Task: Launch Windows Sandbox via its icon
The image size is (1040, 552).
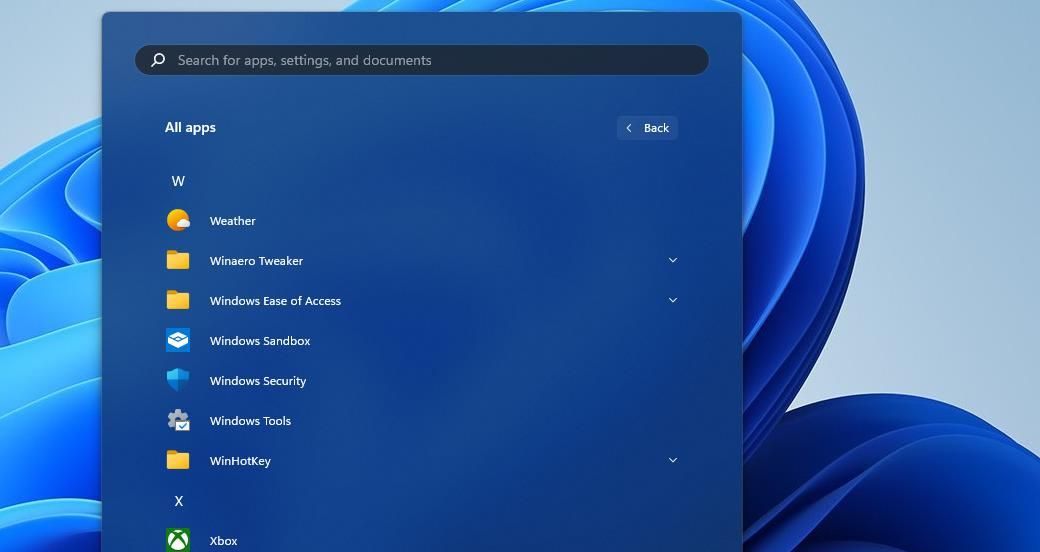Action: click(x=178, y=340)
